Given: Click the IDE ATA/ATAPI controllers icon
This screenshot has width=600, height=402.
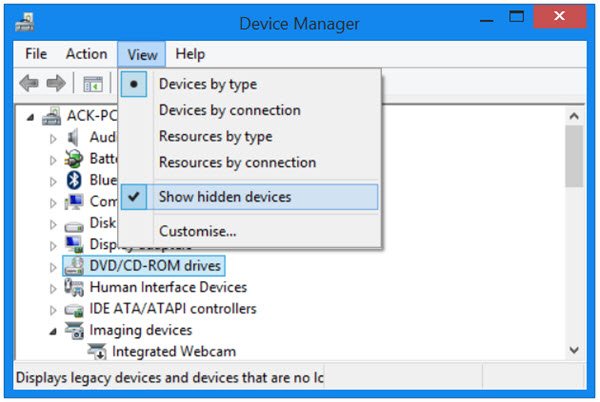Looking at the screenshot, I should coord(74,309).
